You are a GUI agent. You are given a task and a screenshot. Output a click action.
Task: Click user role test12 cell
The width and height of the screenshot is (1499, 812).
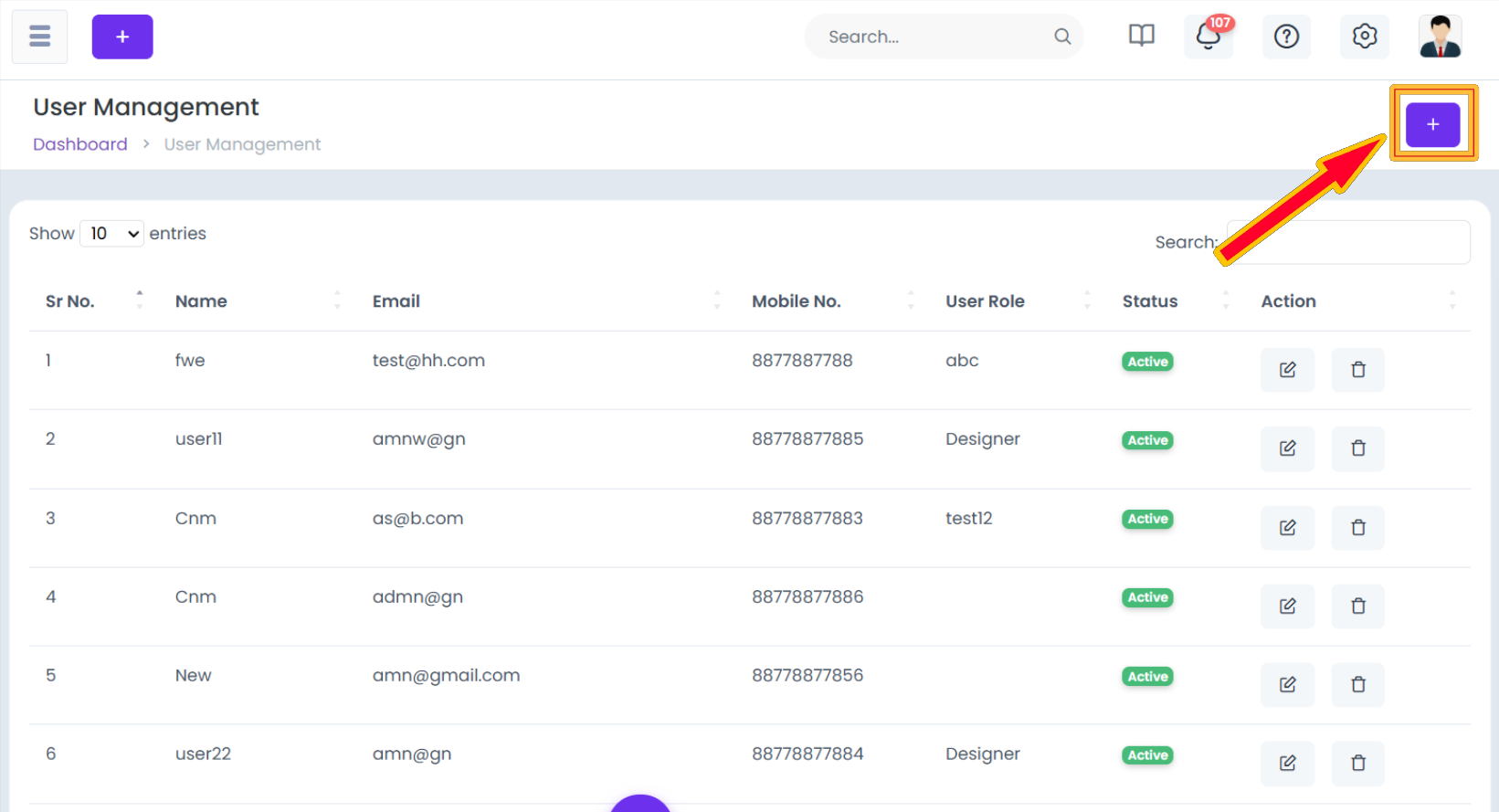pos(968,519)
